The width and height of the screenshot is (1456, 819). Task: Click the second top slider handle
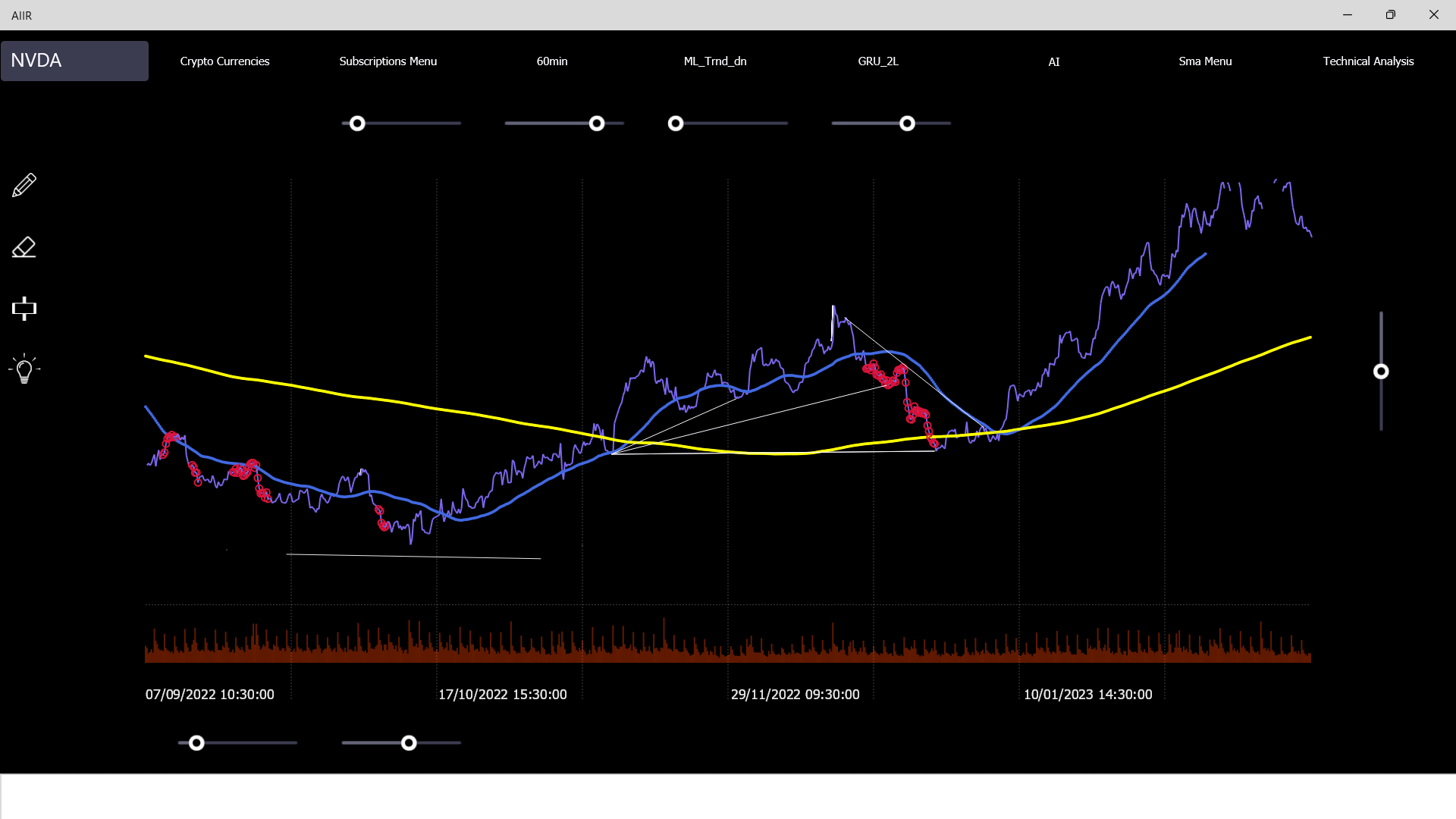[x=597, y=124]
